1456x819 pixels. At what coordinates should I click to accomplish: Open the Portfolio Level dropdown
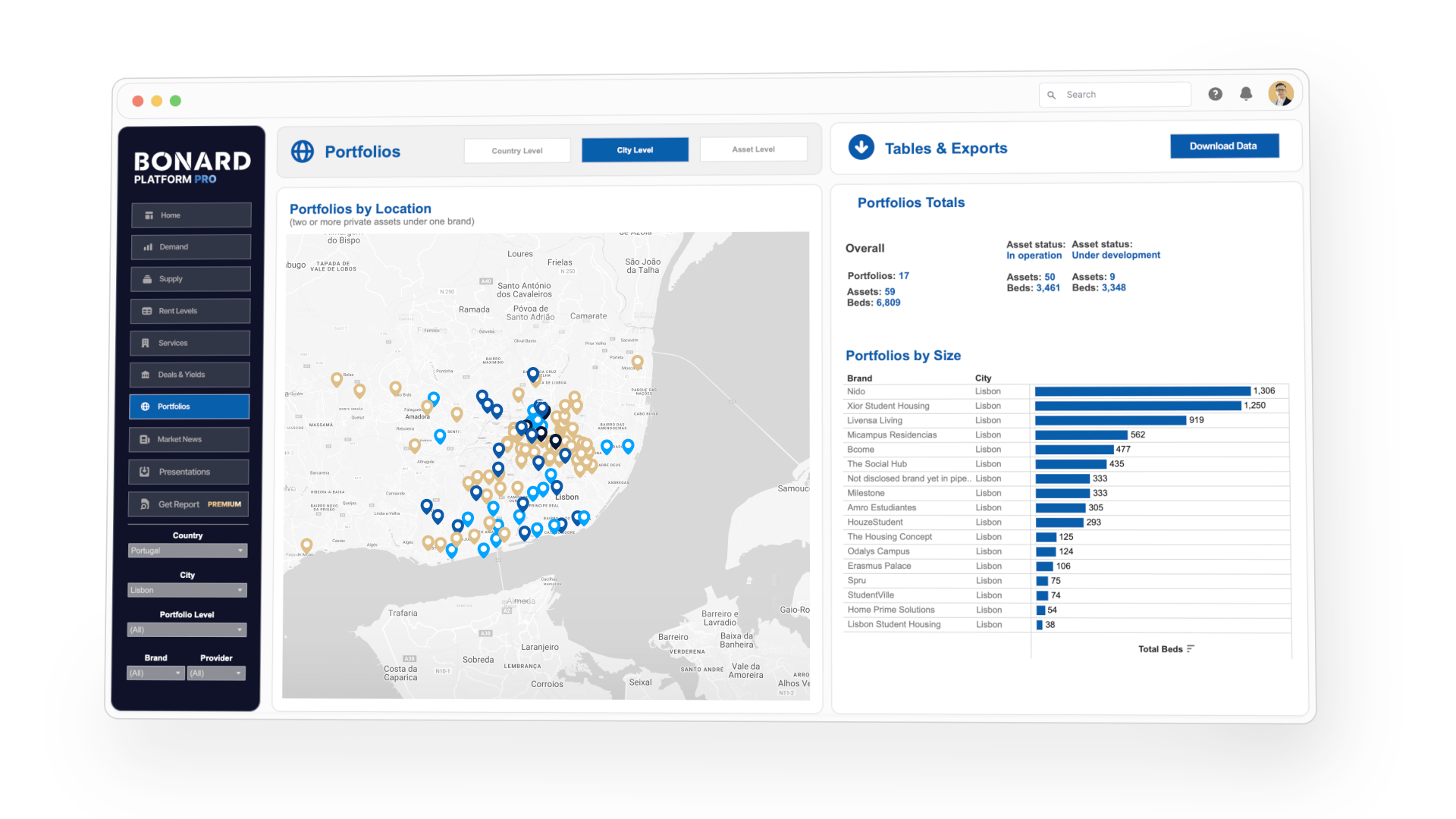click(187, 630)
